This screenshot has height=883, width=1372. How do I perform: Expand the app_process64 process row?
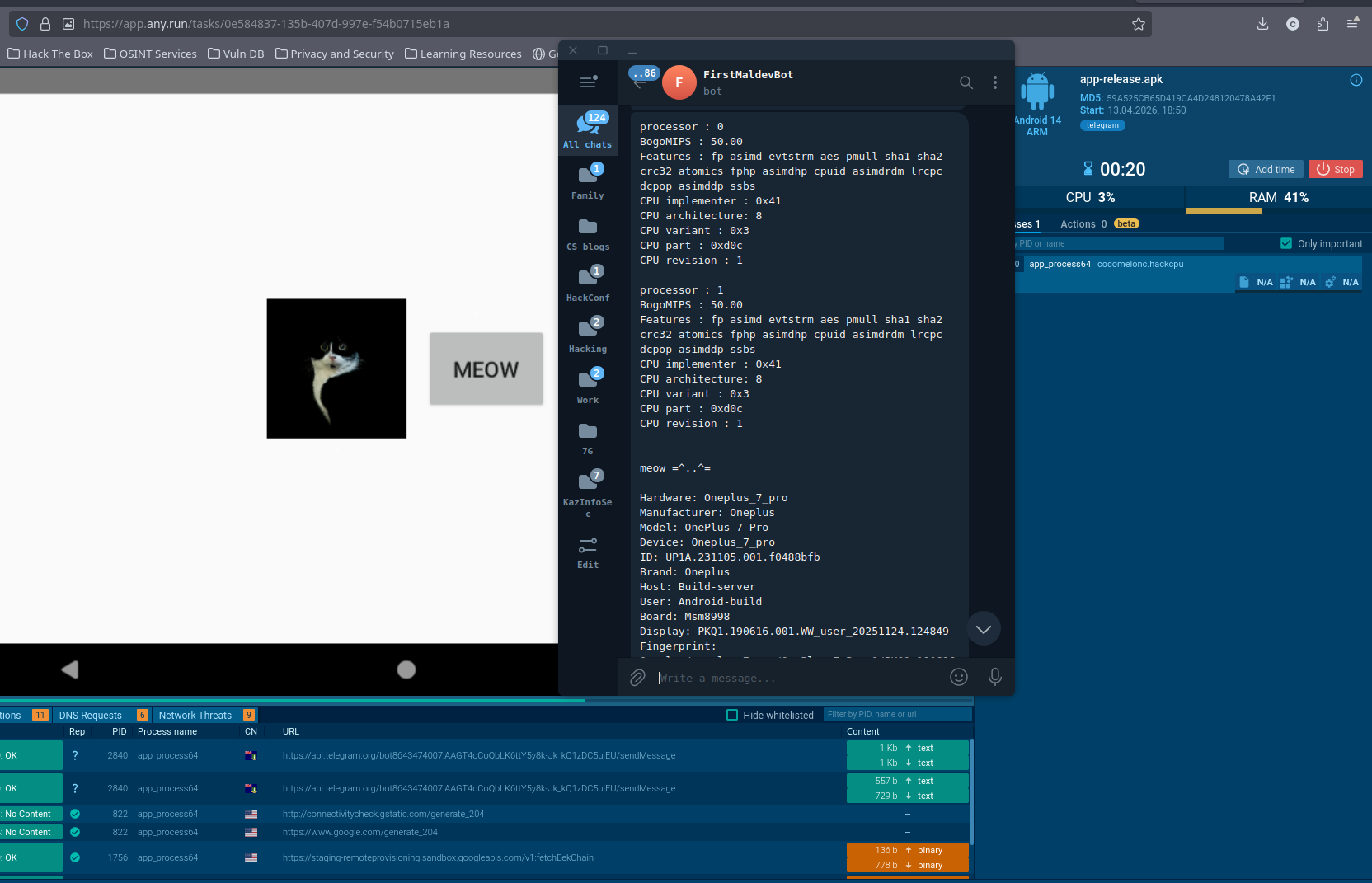(1060, 264)
